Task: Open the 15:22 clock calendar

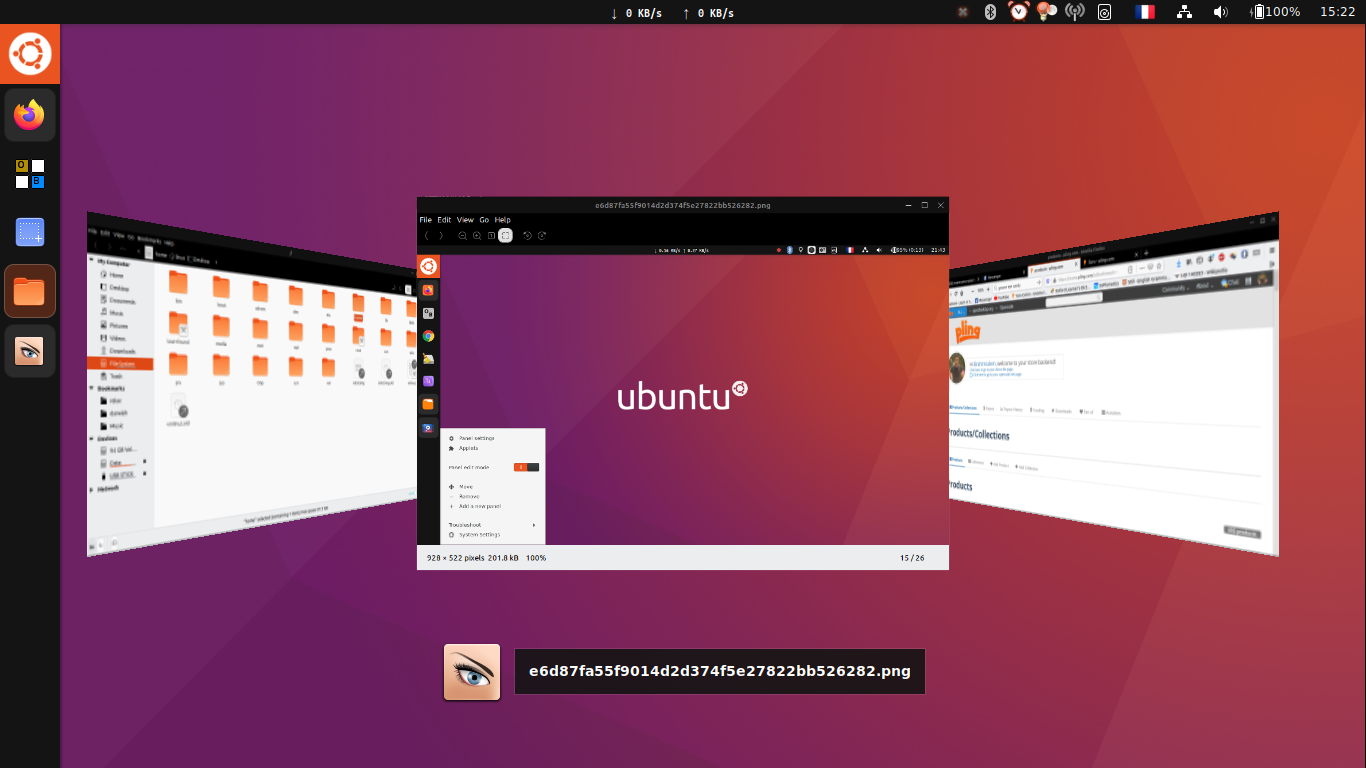Action: pyautogui.click(x=1337, y=12)
